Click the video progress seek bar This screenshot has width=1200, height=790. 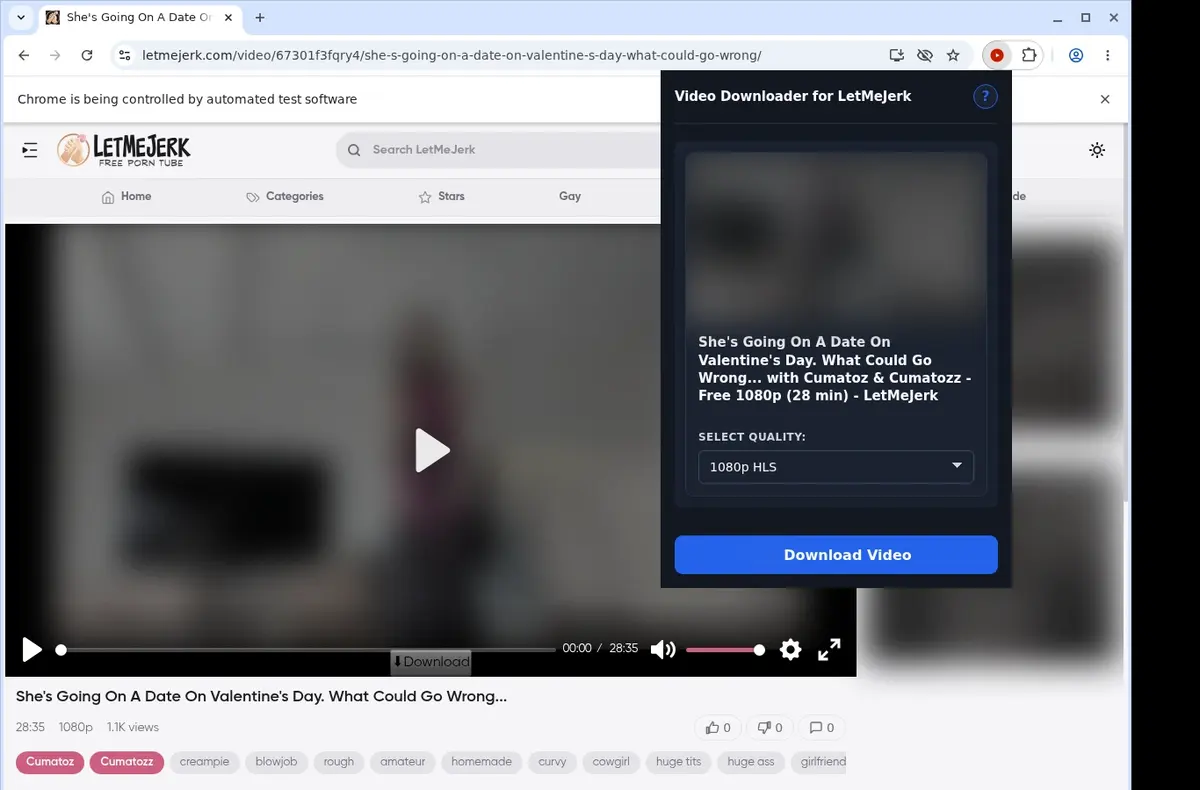click(305, 649)
